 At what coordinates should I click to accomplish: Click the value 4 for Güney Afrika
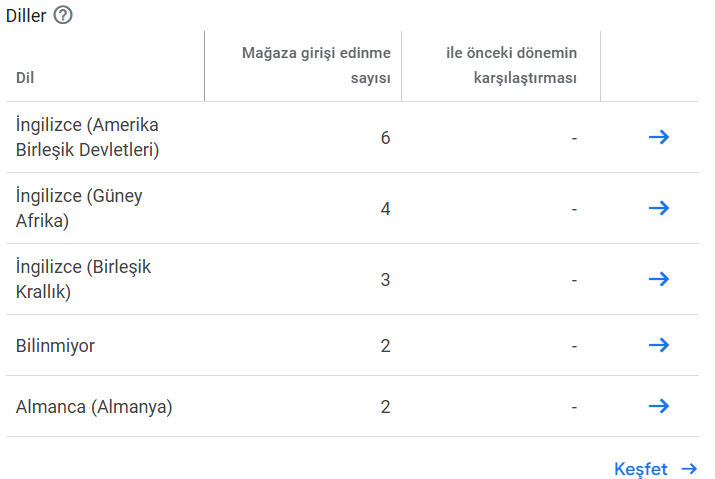tap(385, 208)
